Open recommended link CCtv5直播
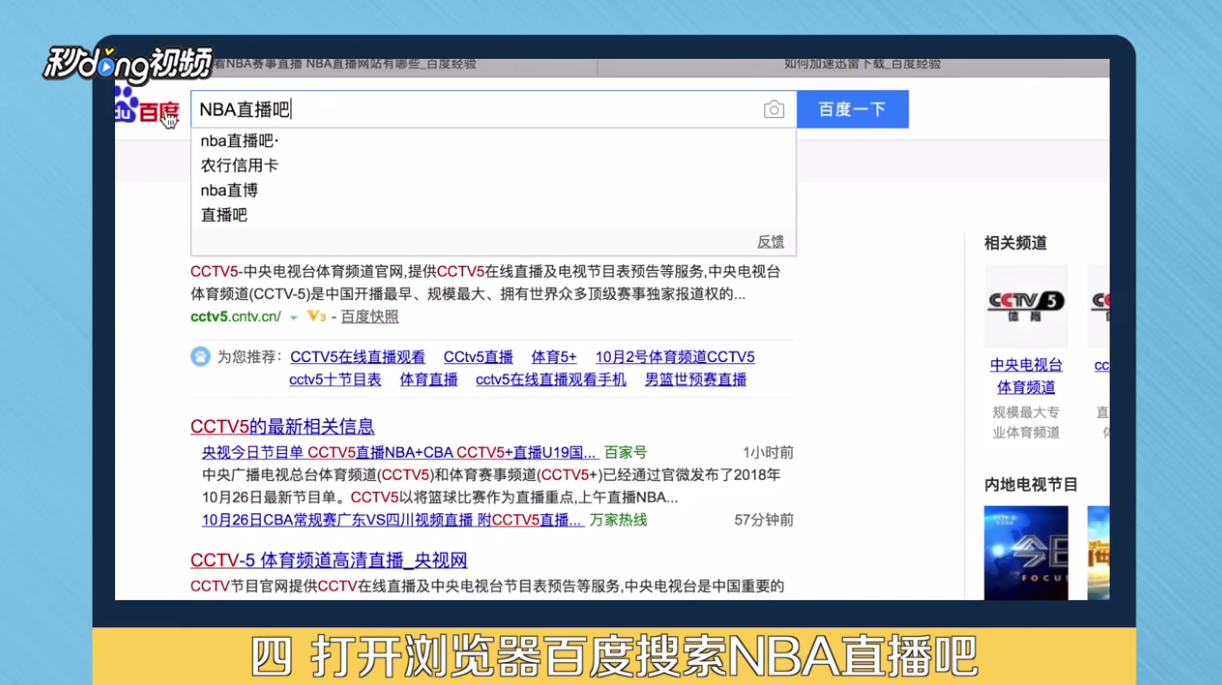 click(x=478, y=357)
